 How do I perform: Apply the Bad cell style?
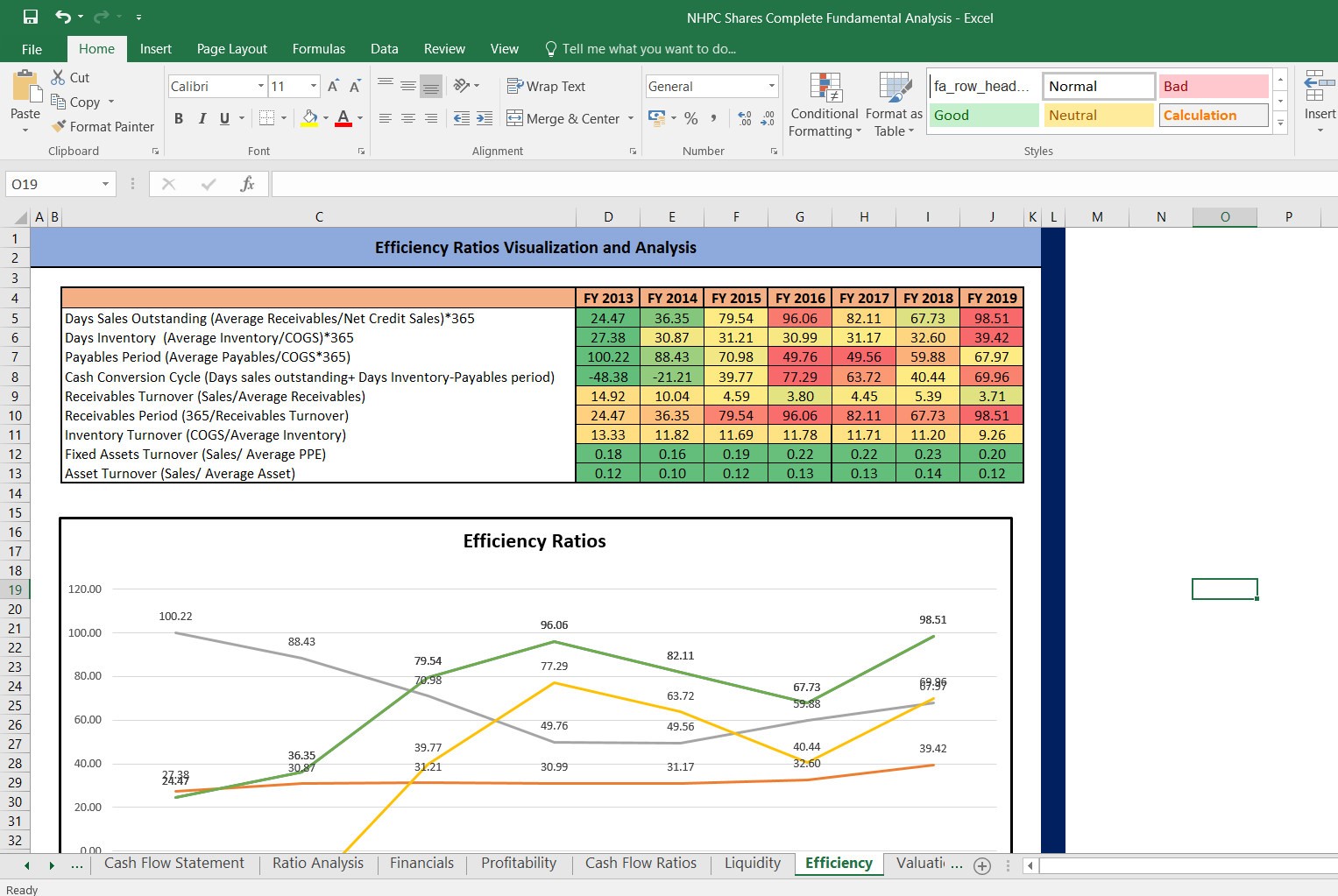point(1214,86)
